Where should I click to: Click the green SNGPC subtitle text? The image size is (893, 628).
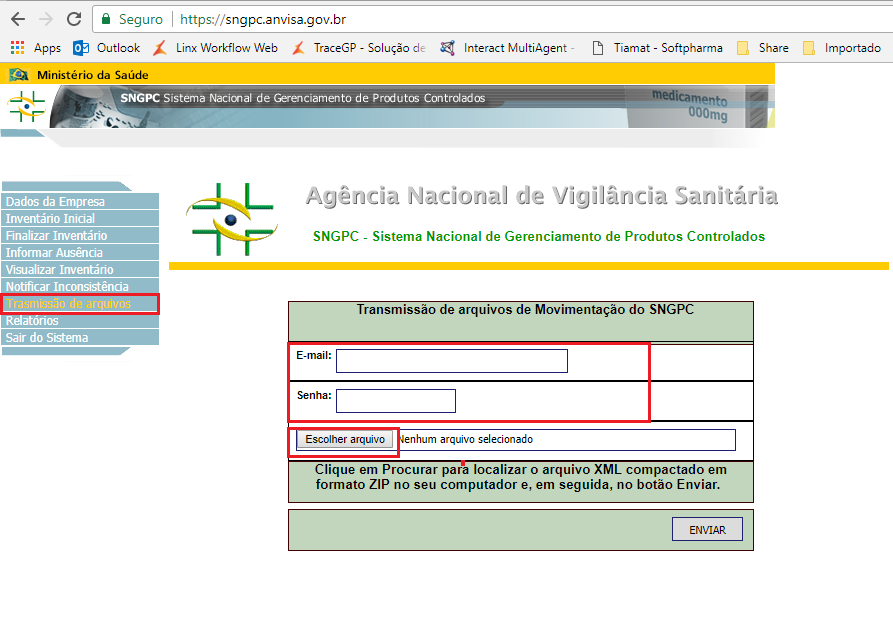point(539,236)
